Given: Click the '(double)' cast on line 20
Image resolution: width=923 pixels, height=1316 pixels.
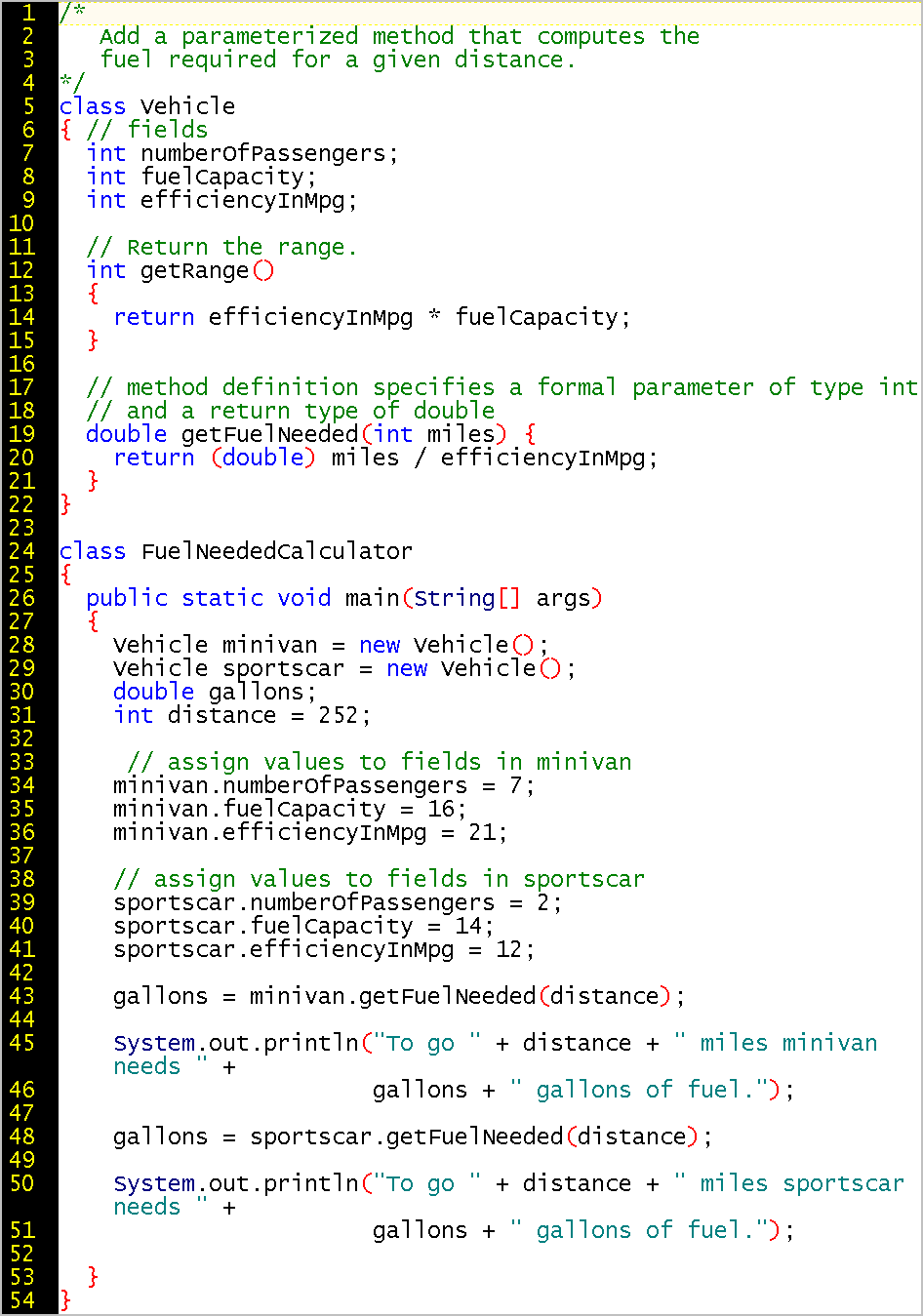Looking at the screenshot, I should [263, 458].
